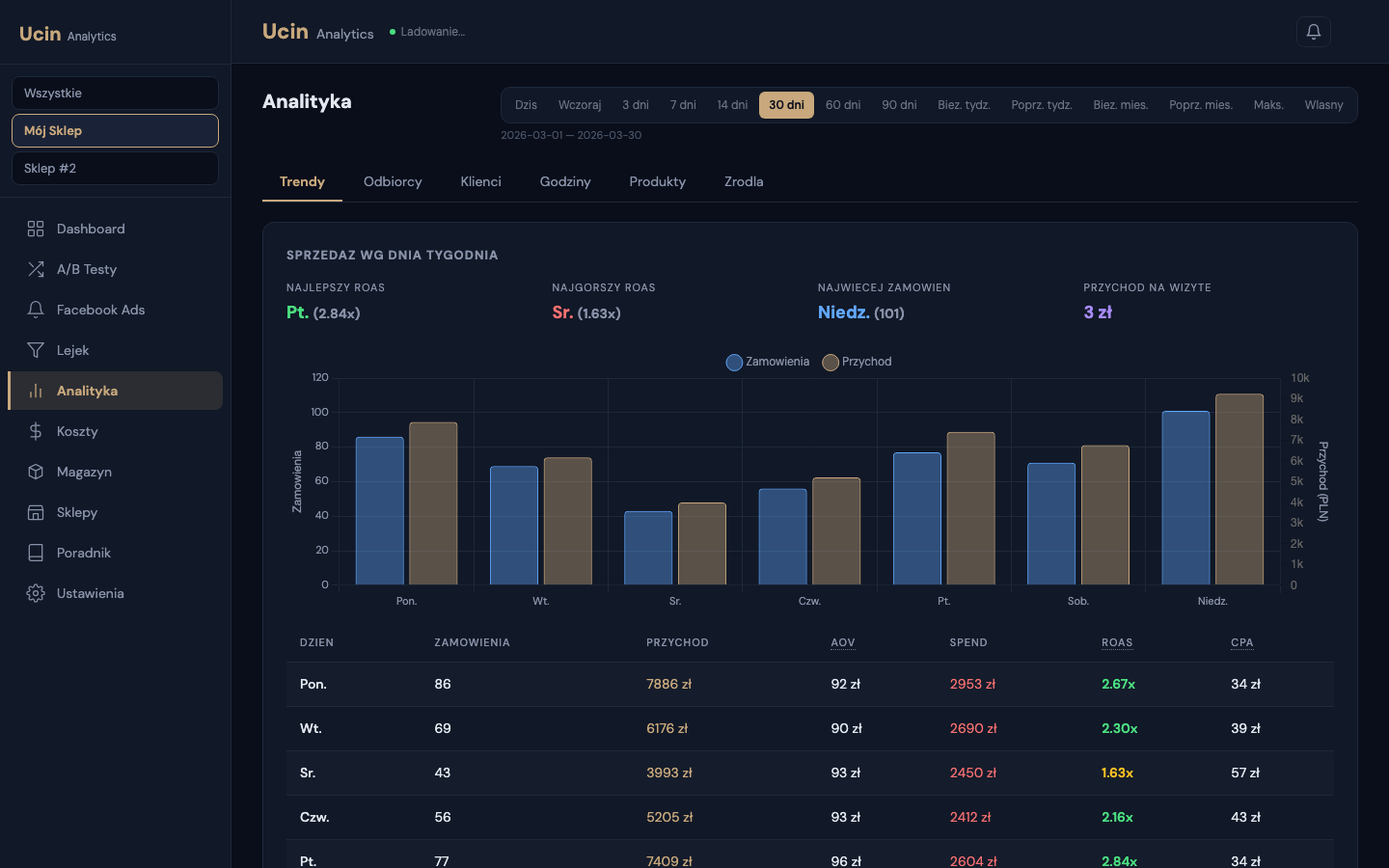Set date range to Dzis
Screen dimensions: 1389x868
pos(526,105)
